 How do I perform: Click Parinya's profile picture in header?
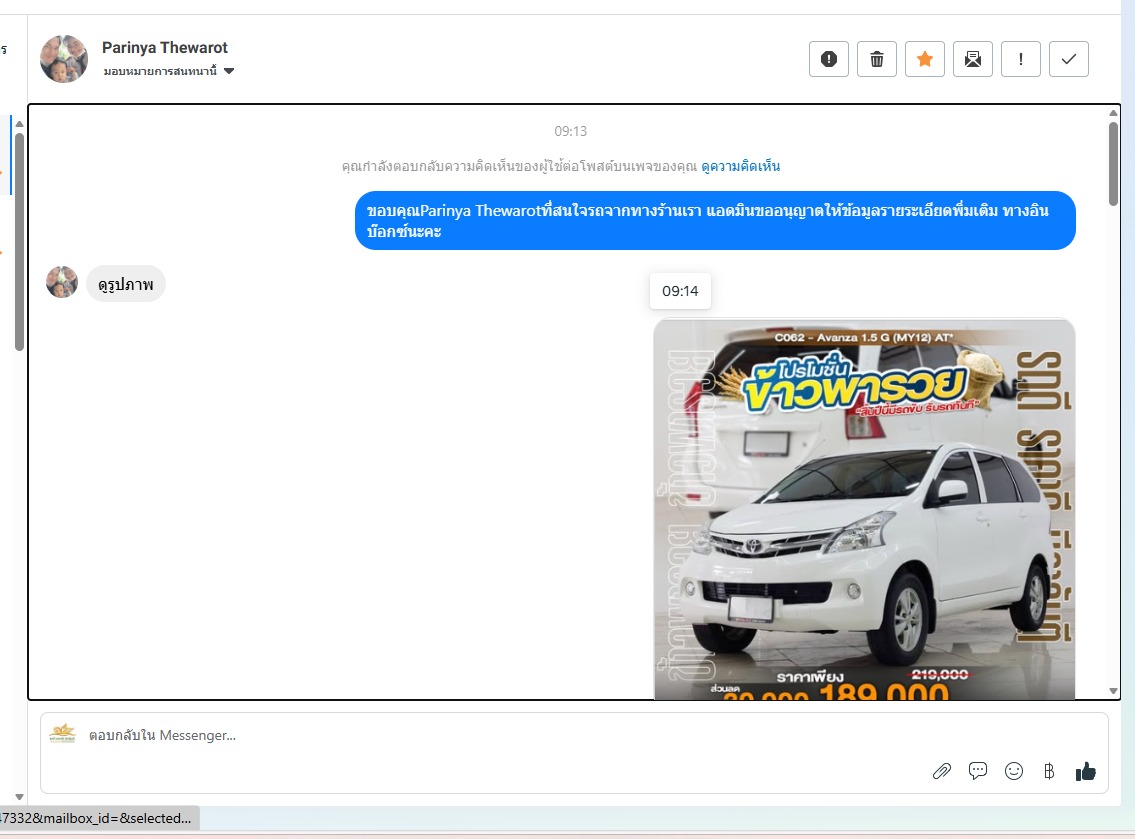coord(64,59)
